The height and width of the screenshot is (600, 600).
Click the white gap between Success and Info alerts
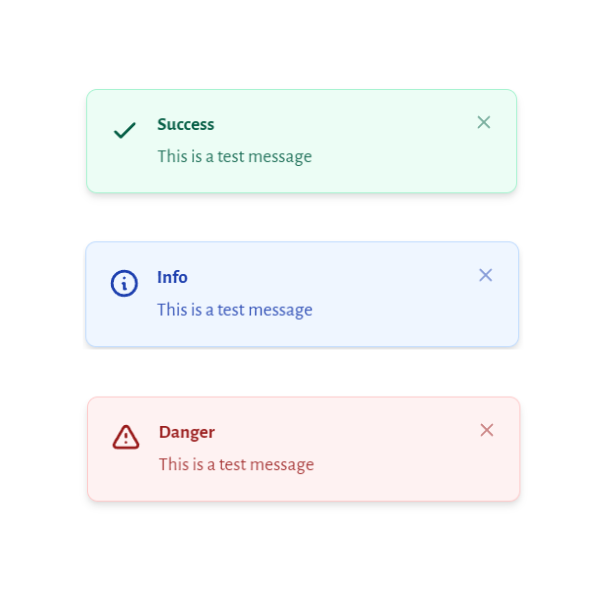click(300, 217)
